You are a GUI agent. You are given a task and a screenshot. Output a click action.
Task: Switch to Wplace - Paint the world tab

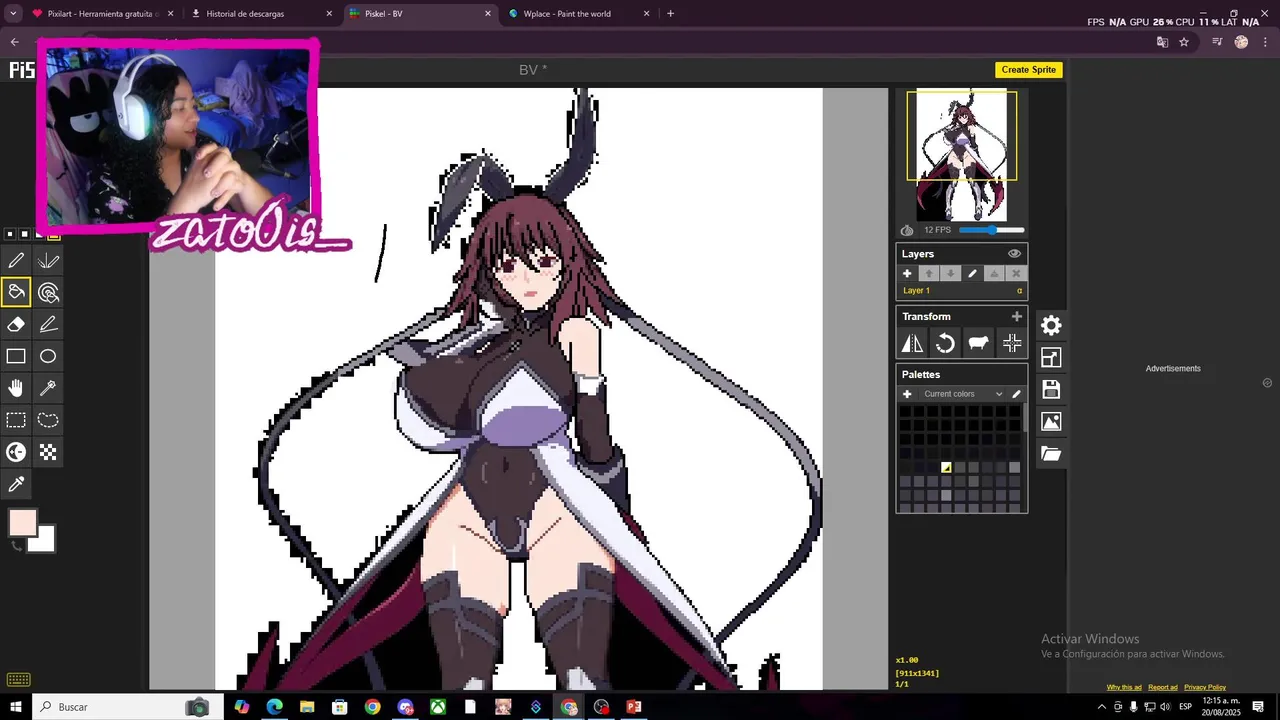coord(578,14)
